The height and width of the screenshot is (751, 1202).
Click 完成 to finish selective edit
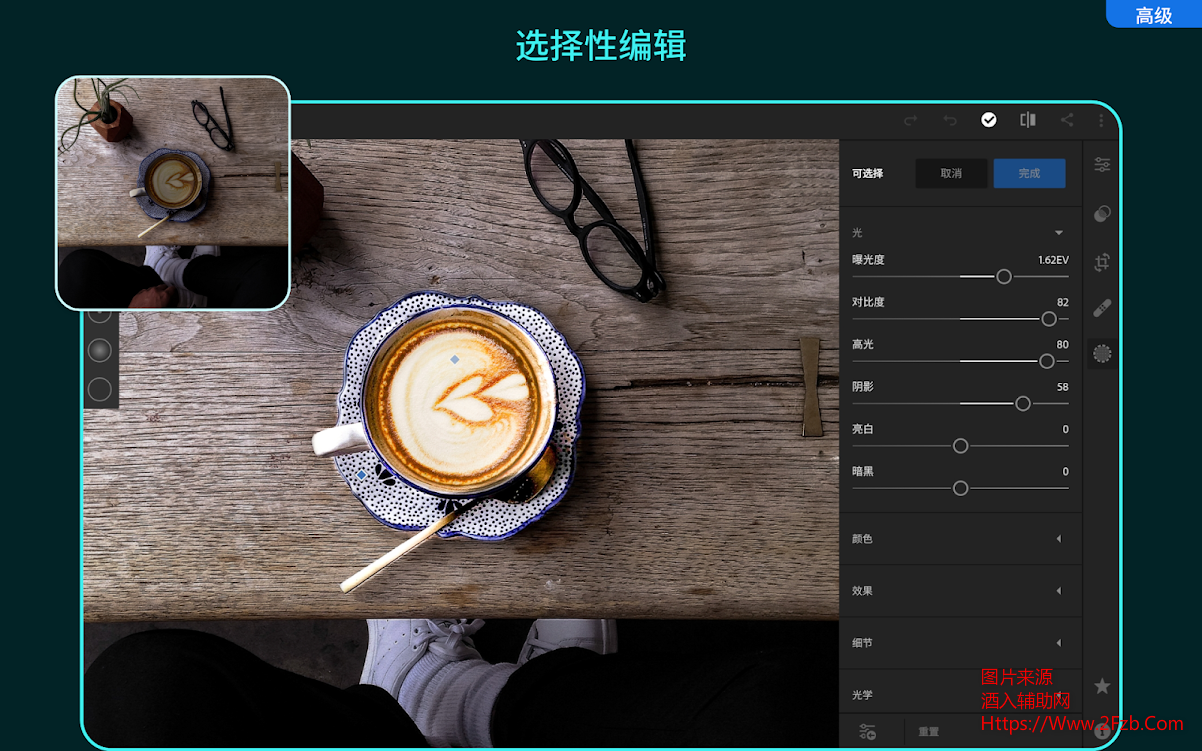(1029, 174)
